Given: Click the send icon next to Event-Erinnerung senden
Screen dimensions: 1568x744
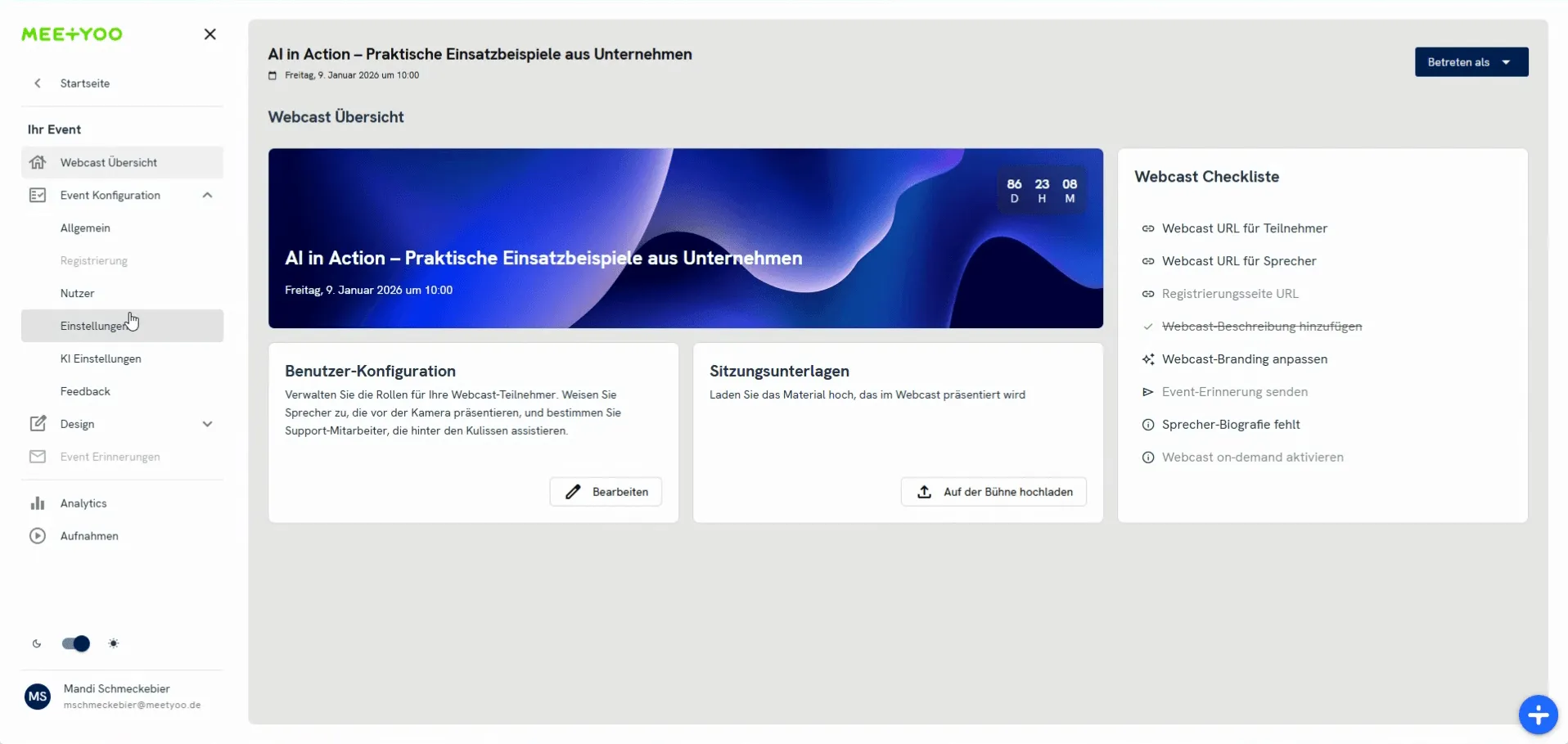Looking at the screenshot, I should [x=1148, y=391].
